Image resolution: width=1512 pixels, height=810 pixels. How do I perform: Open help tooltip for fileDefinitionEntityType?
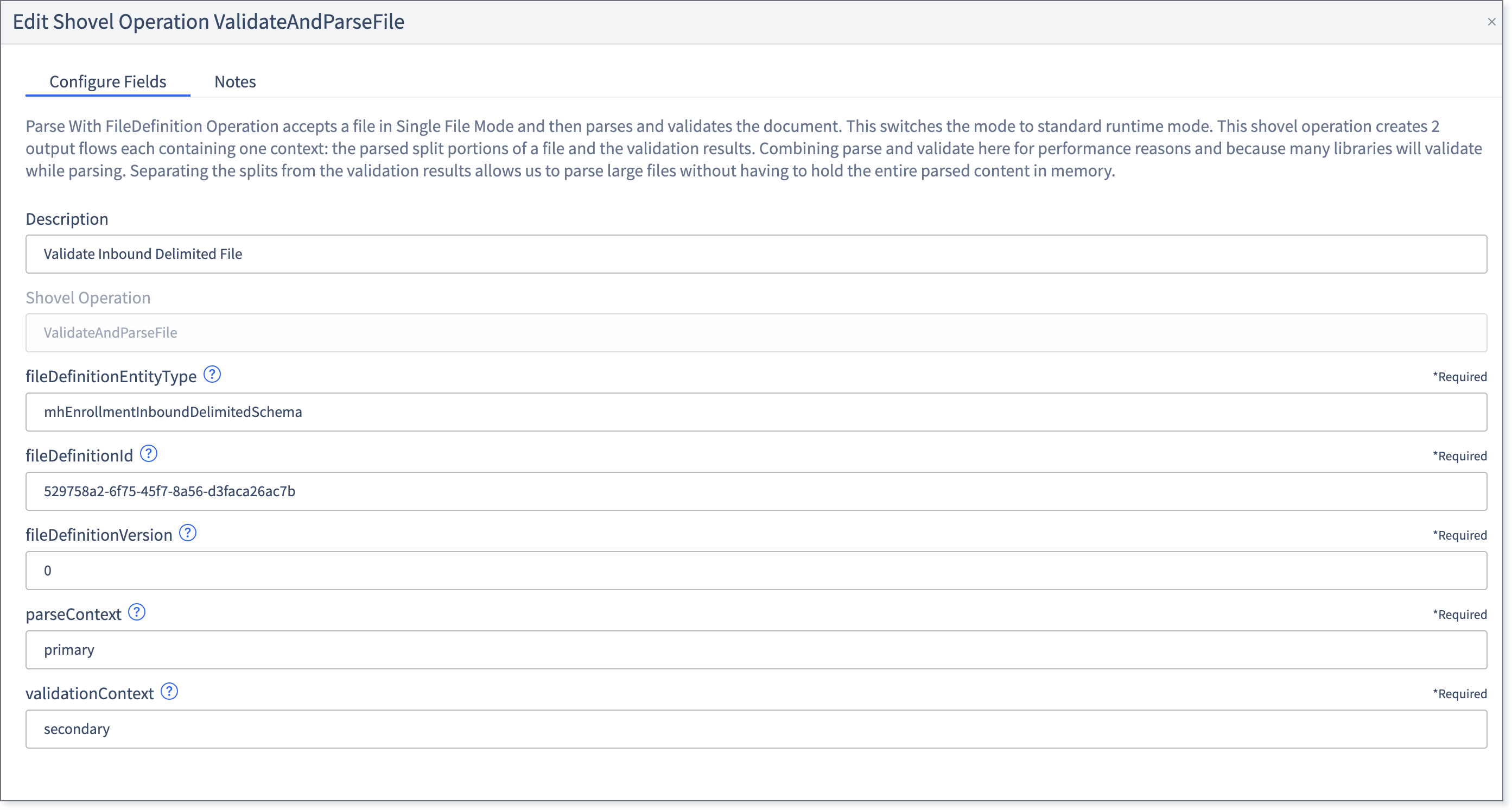pos(212,375)
